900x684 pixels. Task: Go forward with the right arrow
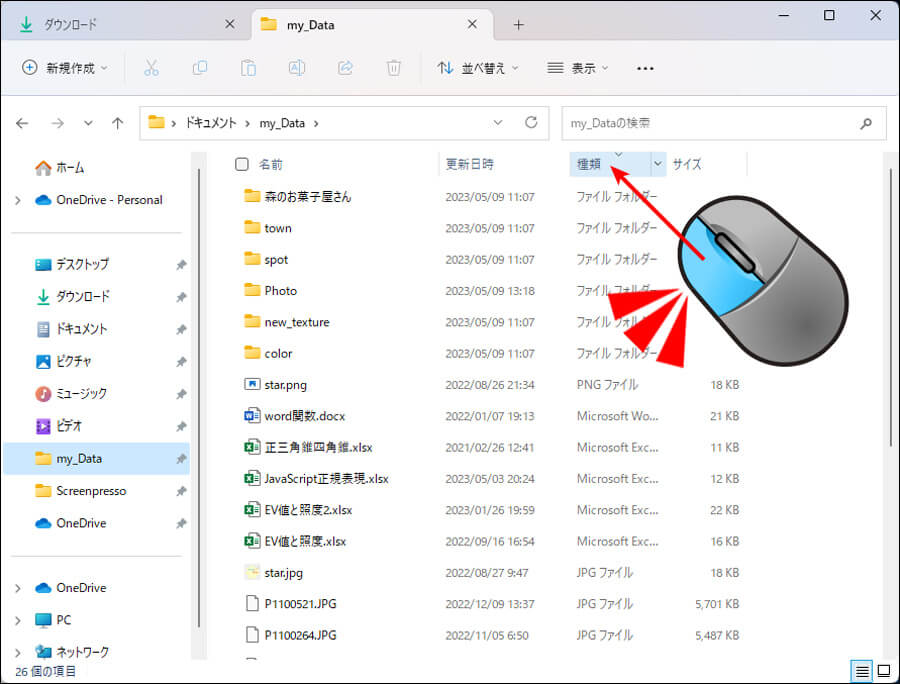click(x=57, y=123)
